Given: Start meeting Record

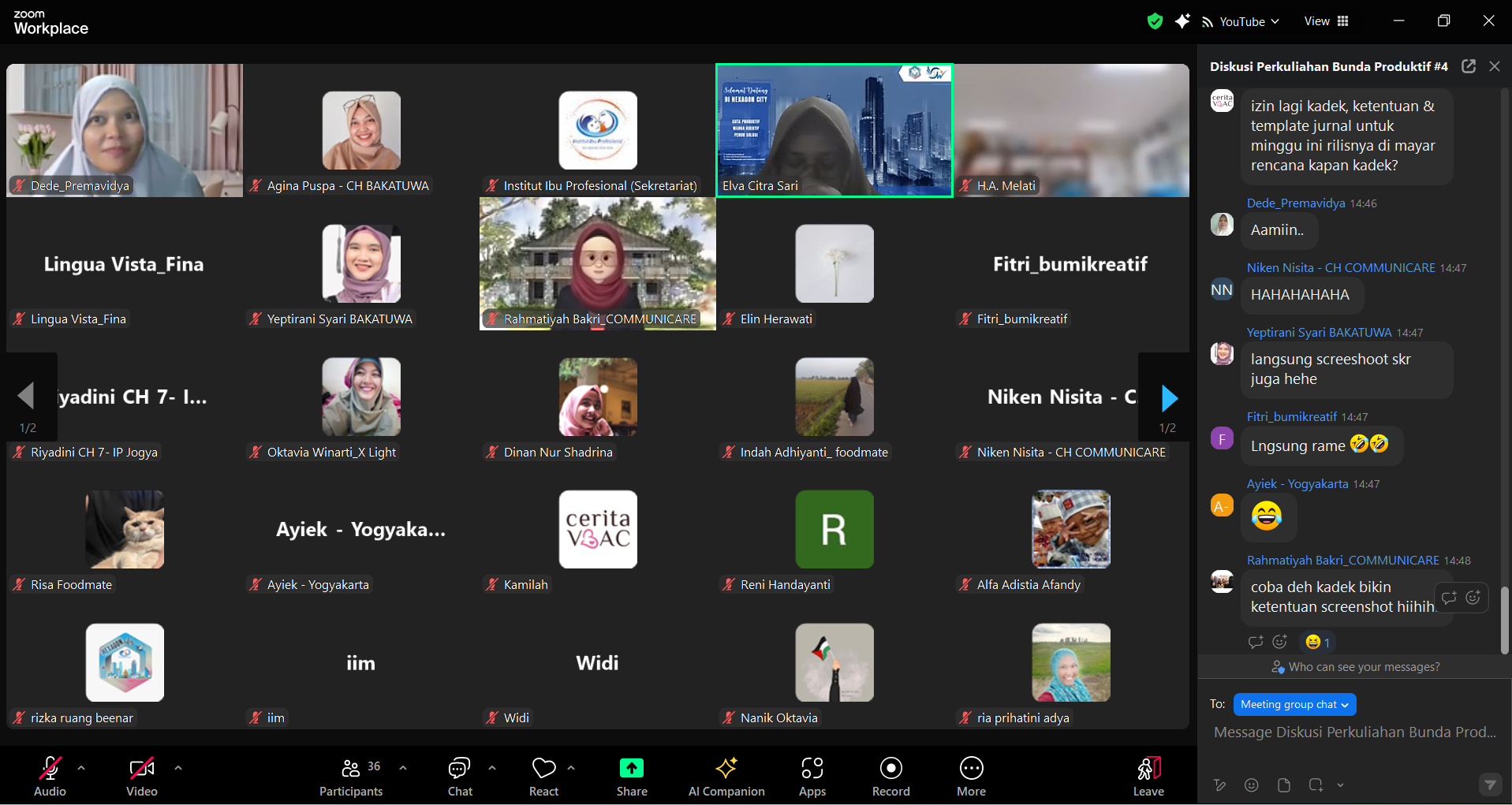Looking at the screenshot, I should click(x=891, y=776).
